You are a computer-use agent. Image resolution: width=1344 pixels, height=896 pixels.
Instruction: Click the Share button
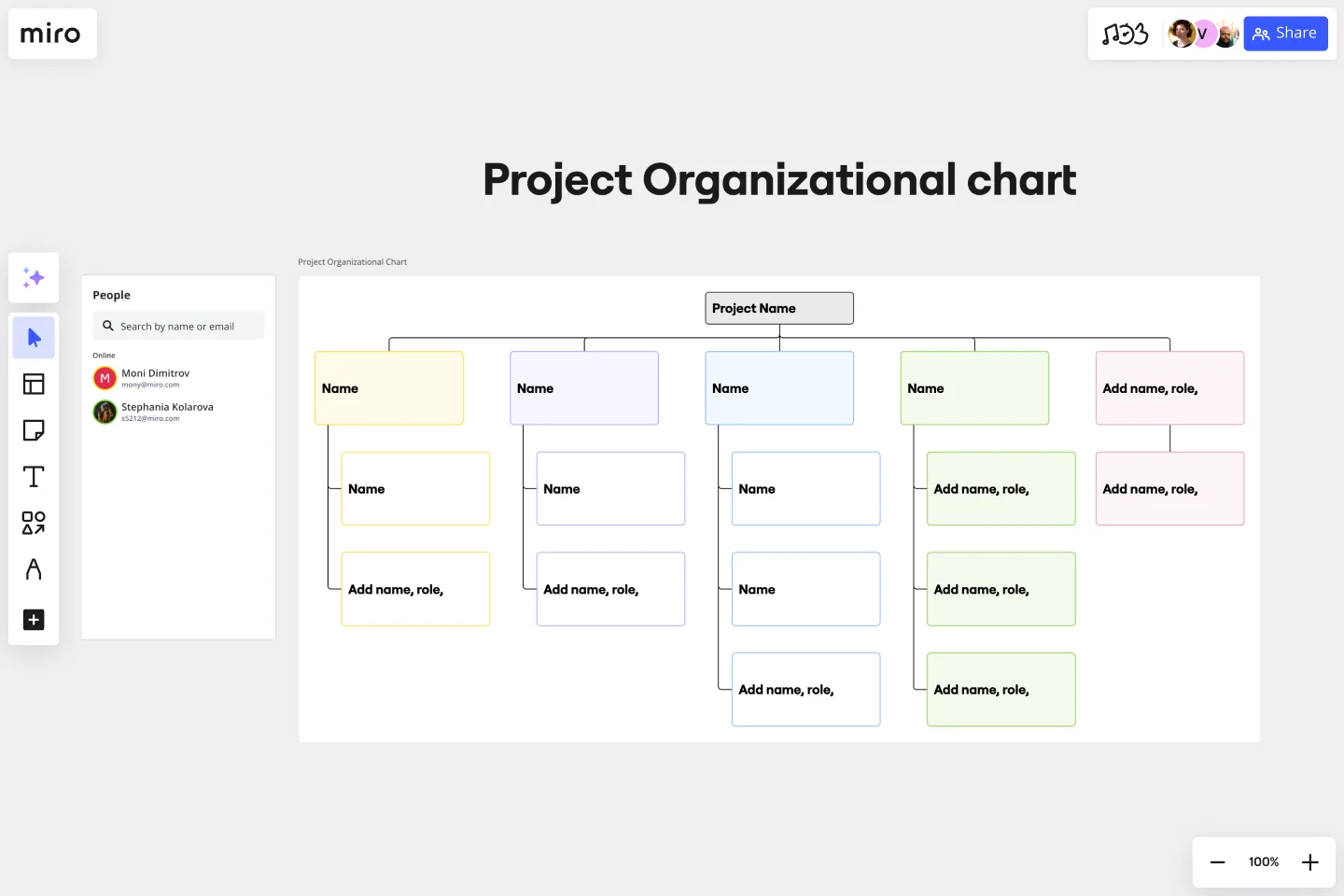[x=1285, y=34]
